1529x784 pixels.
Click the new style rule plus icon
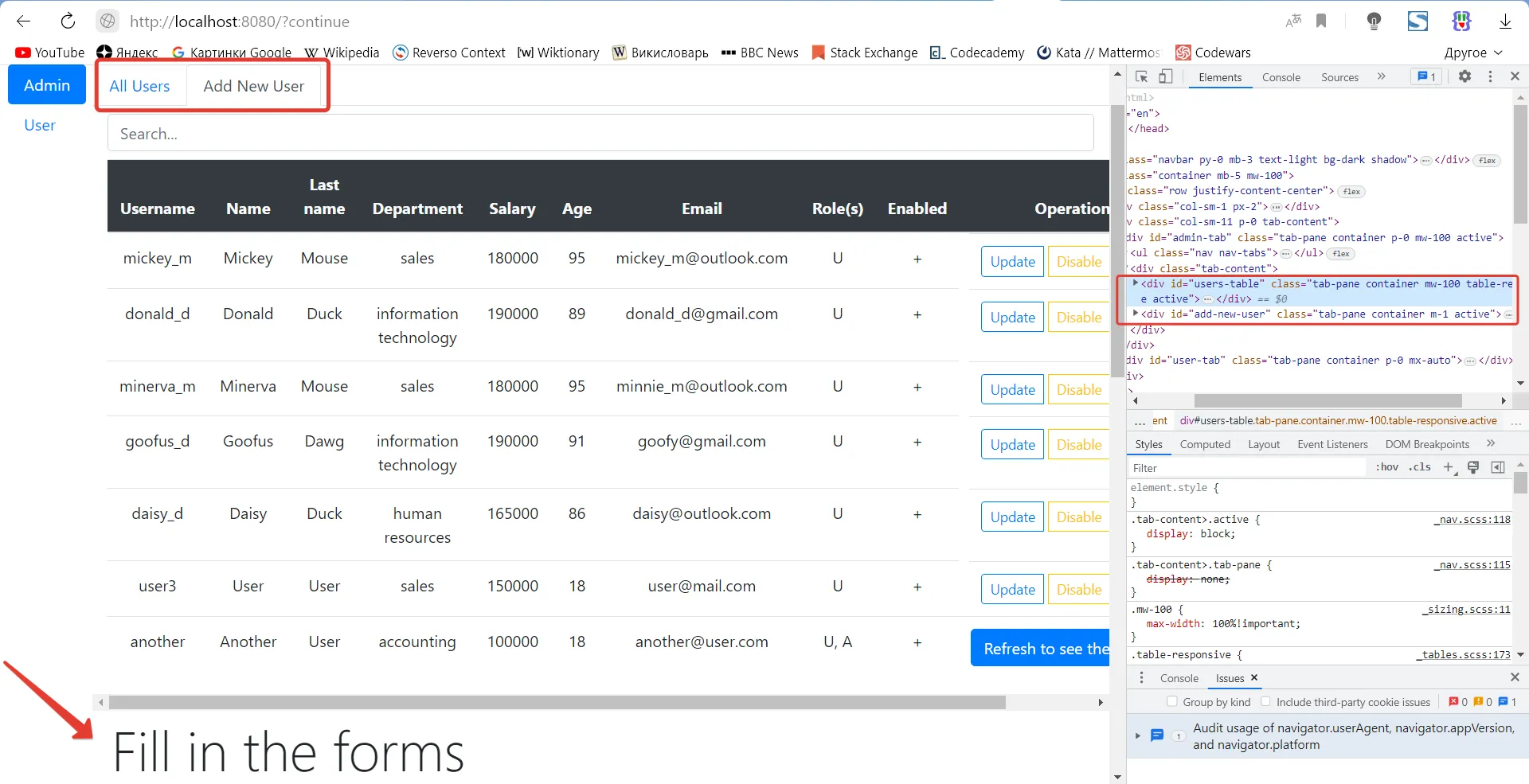(x=1449, y=467)
